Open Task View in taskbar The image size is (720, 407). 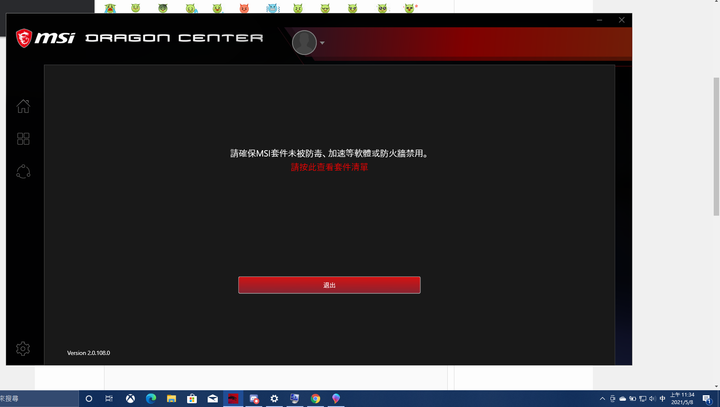pos(109,398)
